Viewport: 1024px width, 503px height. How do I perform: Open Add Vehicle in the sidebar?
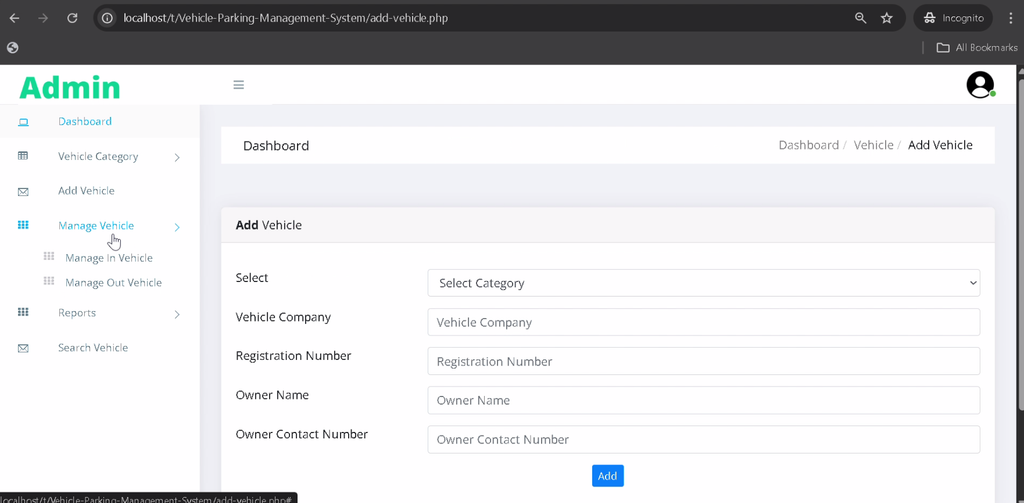click(x=86, y=191)
